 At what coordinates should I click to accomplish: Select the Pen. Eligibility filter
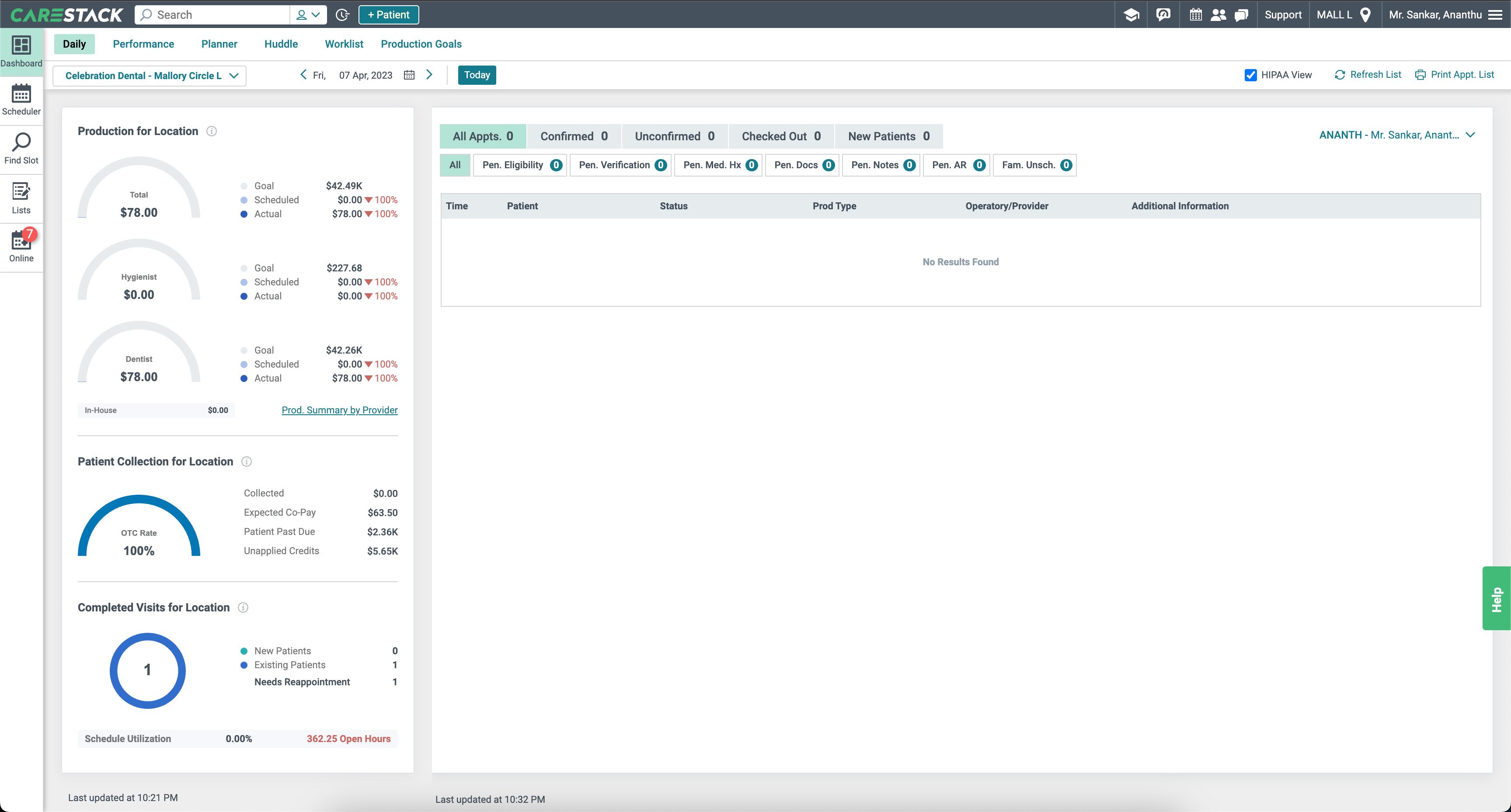520,165
